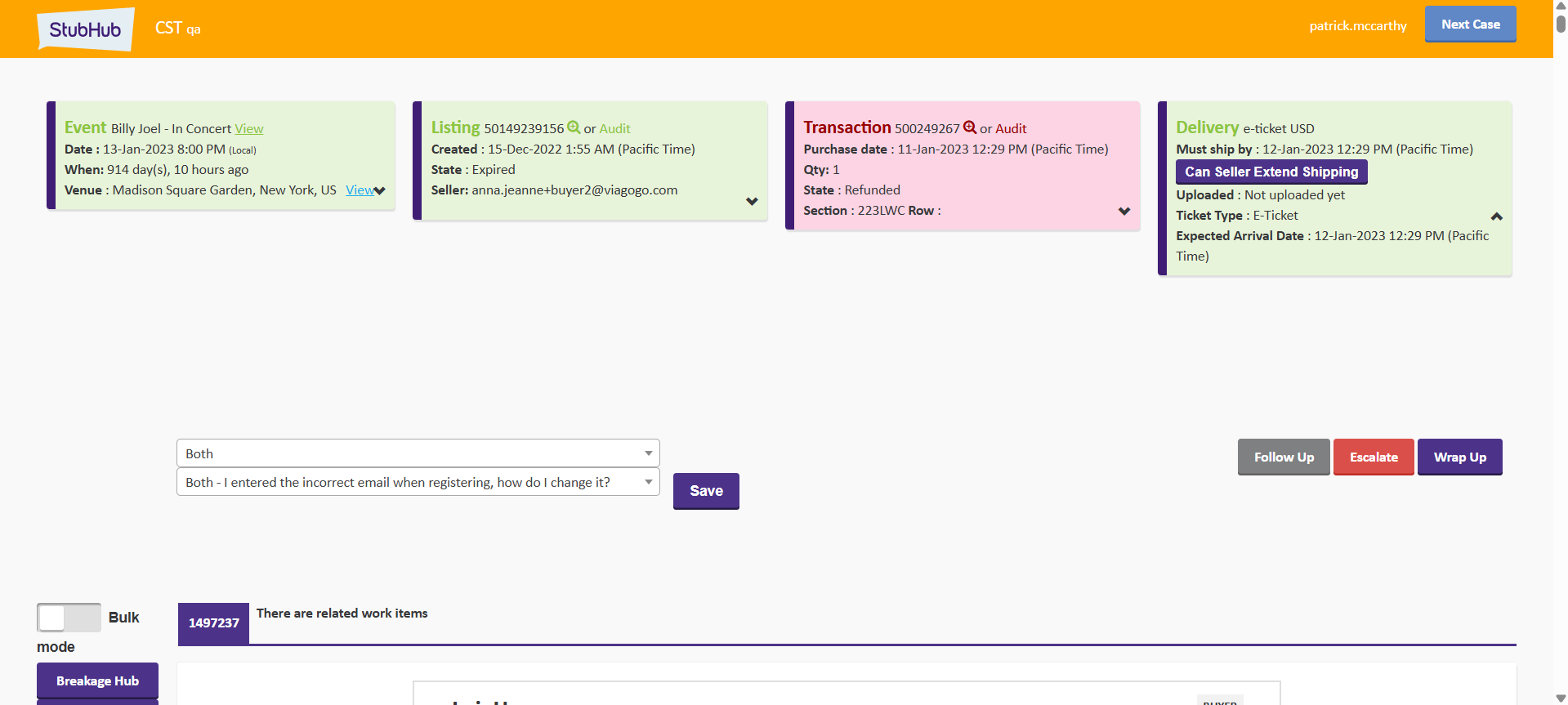The height and width of the screenshot is (705, 1568).
Task: Open the Listing Audit link
Action: coord(614,129)
